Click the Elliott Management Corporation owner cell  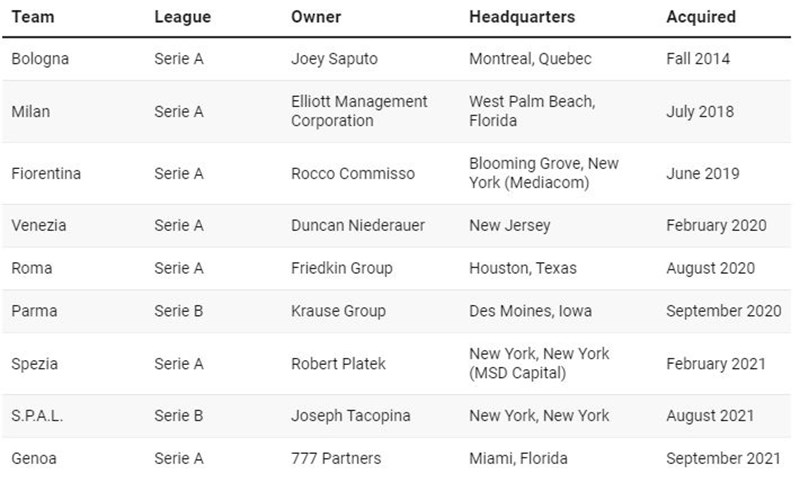click(x=359, y=111)
